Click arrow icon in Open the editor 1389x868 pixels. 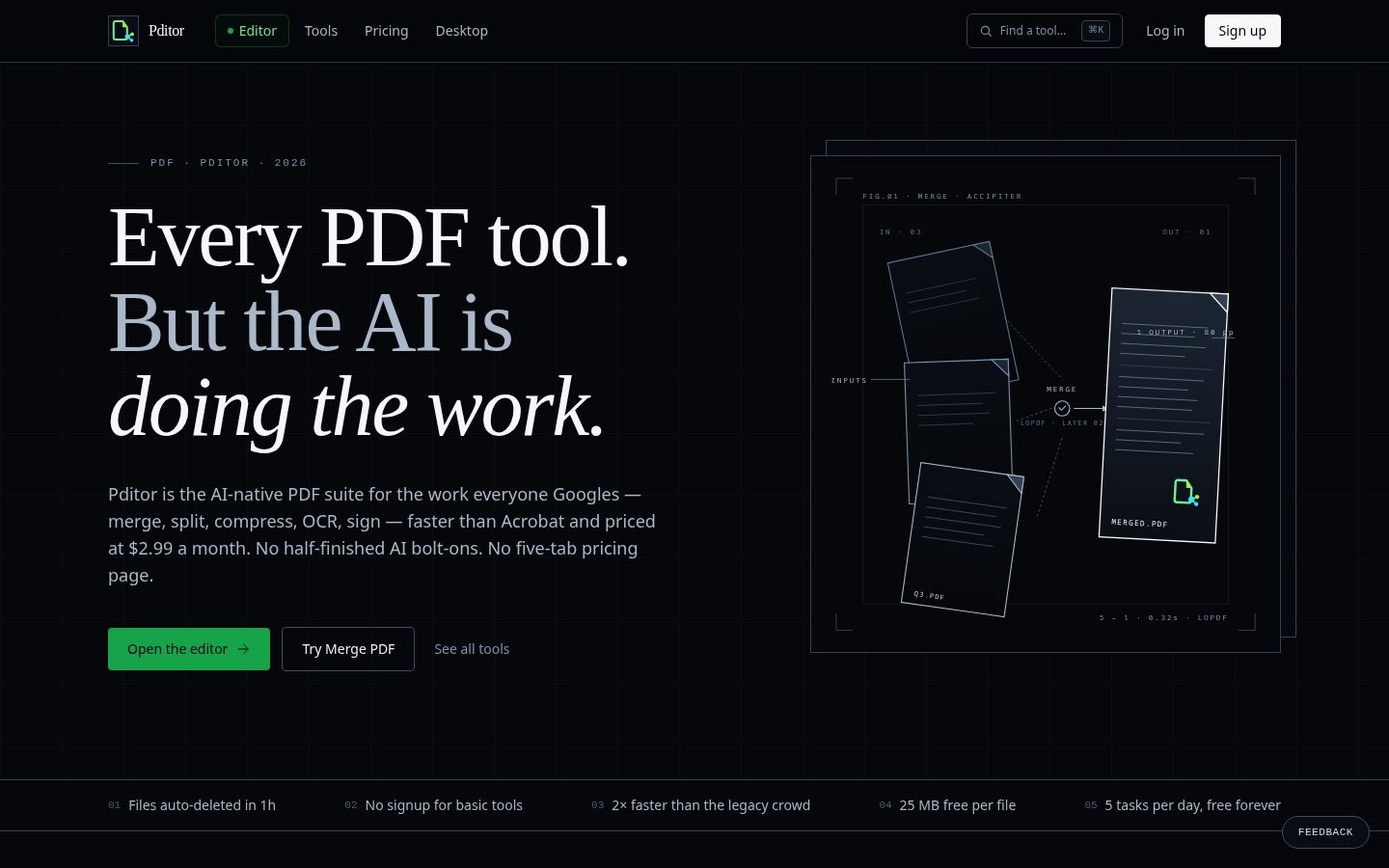243,649
